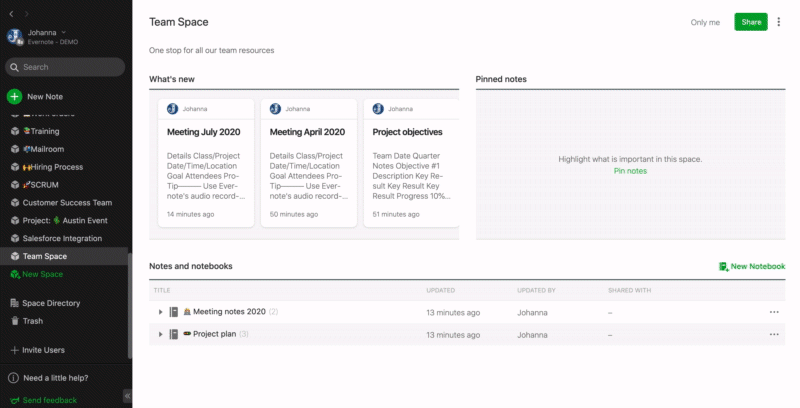Click the green New Note plus icon
800x408 pixels.
point(14,97)
